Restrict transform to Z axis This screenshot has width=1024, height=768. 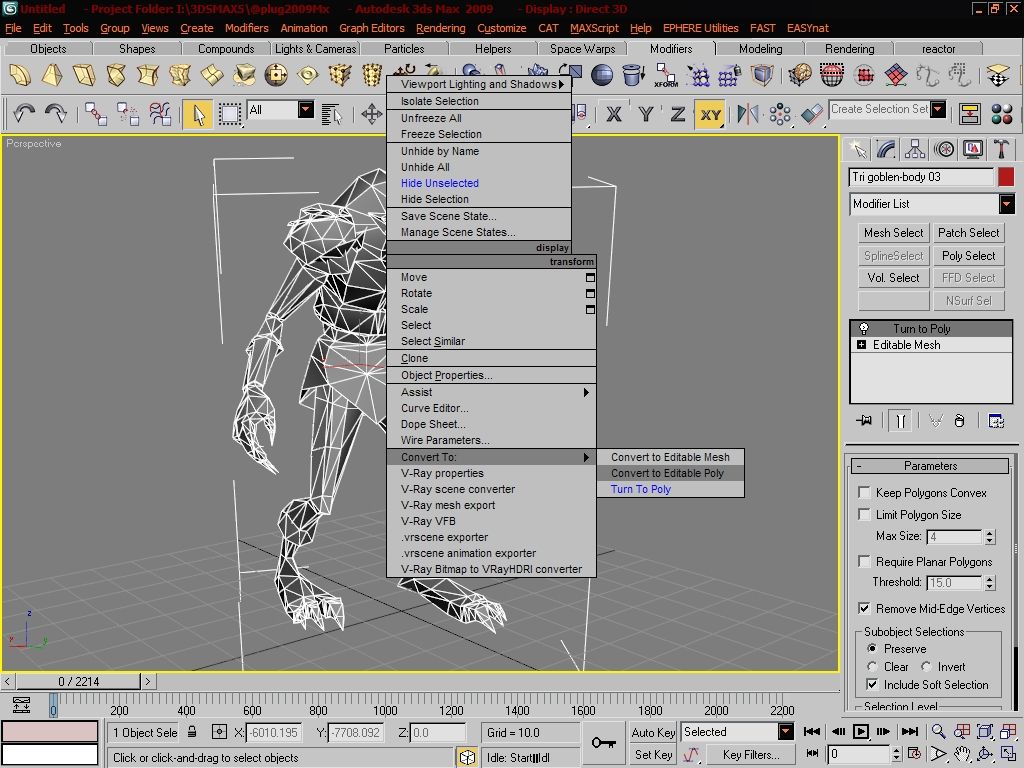click(x=678, y=114)
